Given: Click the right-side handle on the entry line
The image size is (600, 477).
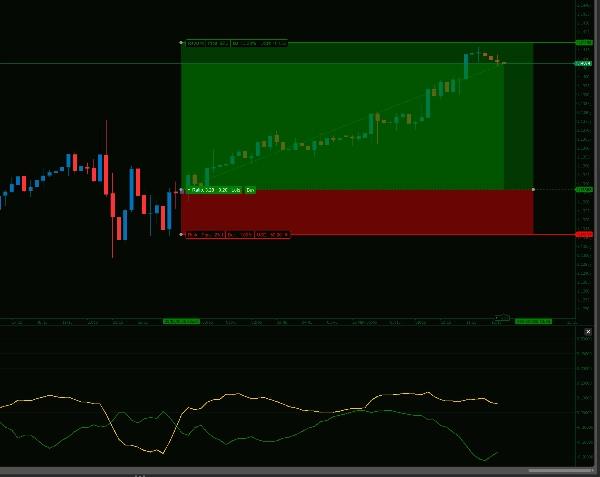Looking at the screenshot, I should (533, 189).
